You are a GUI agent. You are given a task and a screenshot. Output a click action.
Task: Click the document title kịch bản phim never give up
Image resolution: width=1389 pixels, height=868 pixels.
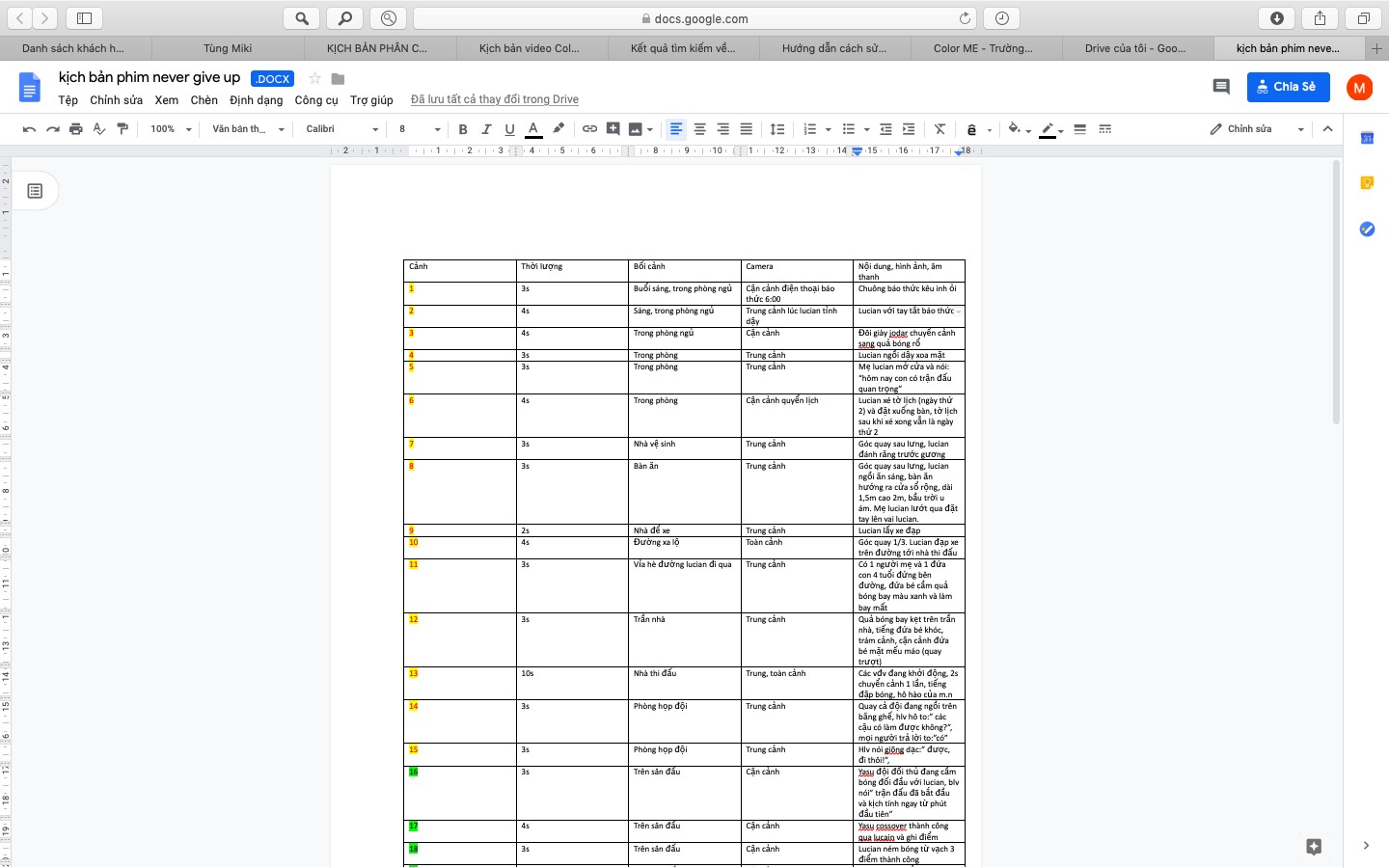150,77
